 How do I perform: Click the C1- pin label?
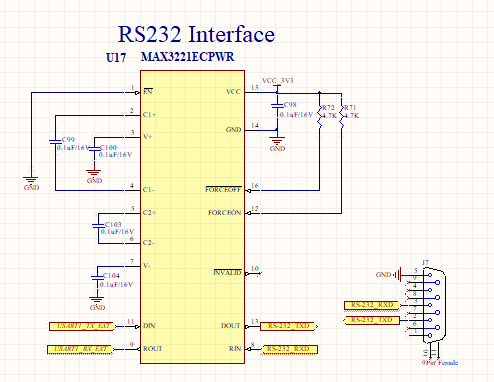coord(149,190)
